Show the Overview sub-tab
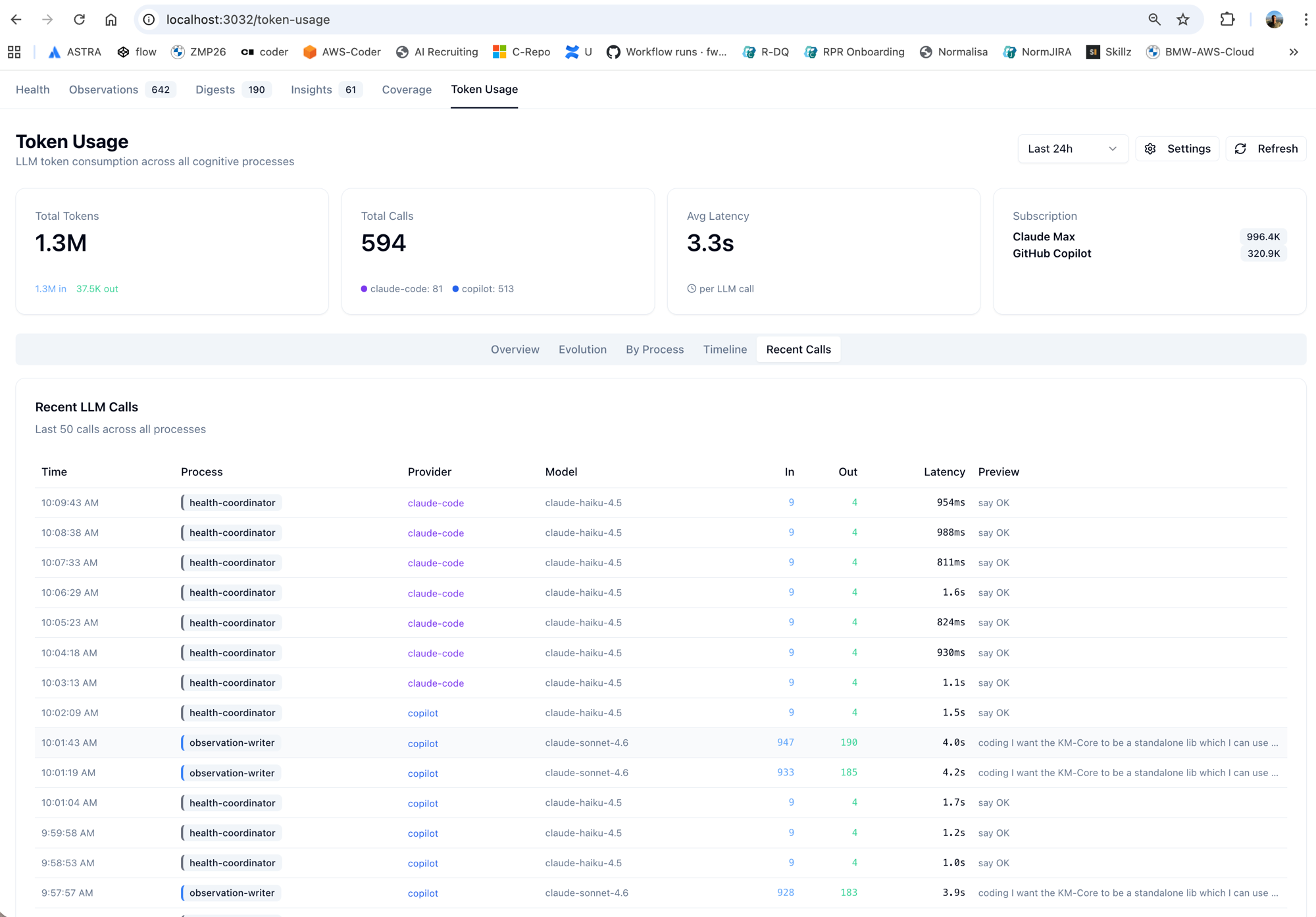Screen dimensions: 1316x917 tap(515, 350)
